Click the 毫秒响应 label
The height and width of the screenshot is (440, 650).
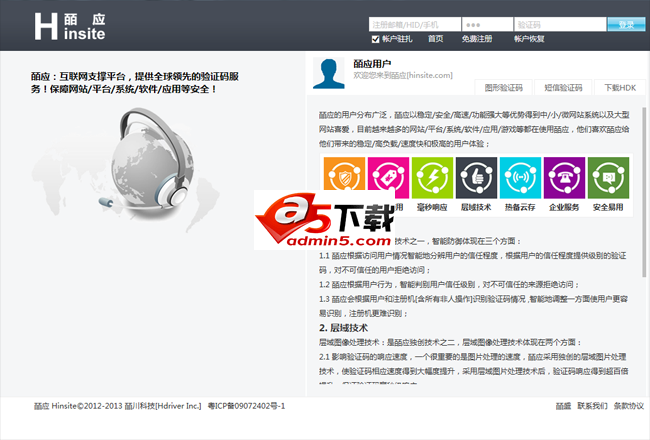[432, 207]
